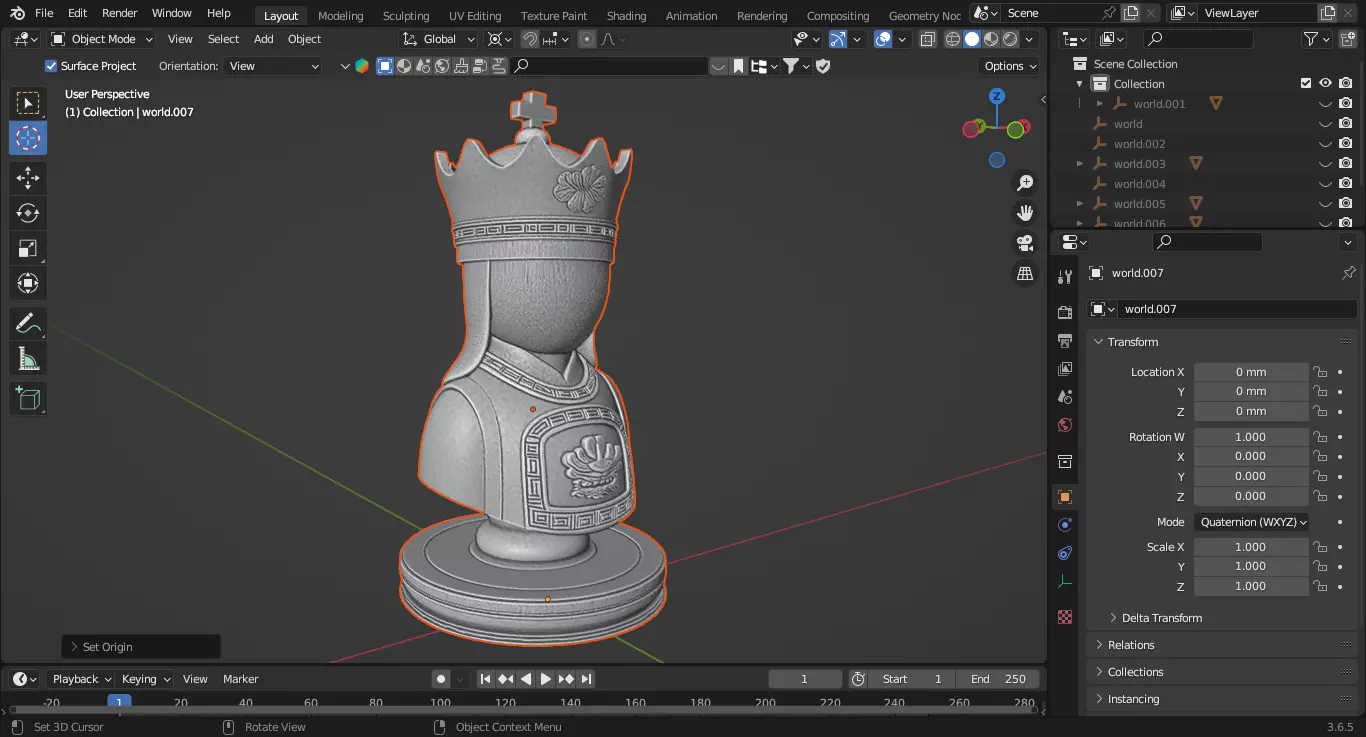This screenshot has height=737, width=1366.
Task: Expand the Set Origin operator panel
Action: tap(141, 647)
